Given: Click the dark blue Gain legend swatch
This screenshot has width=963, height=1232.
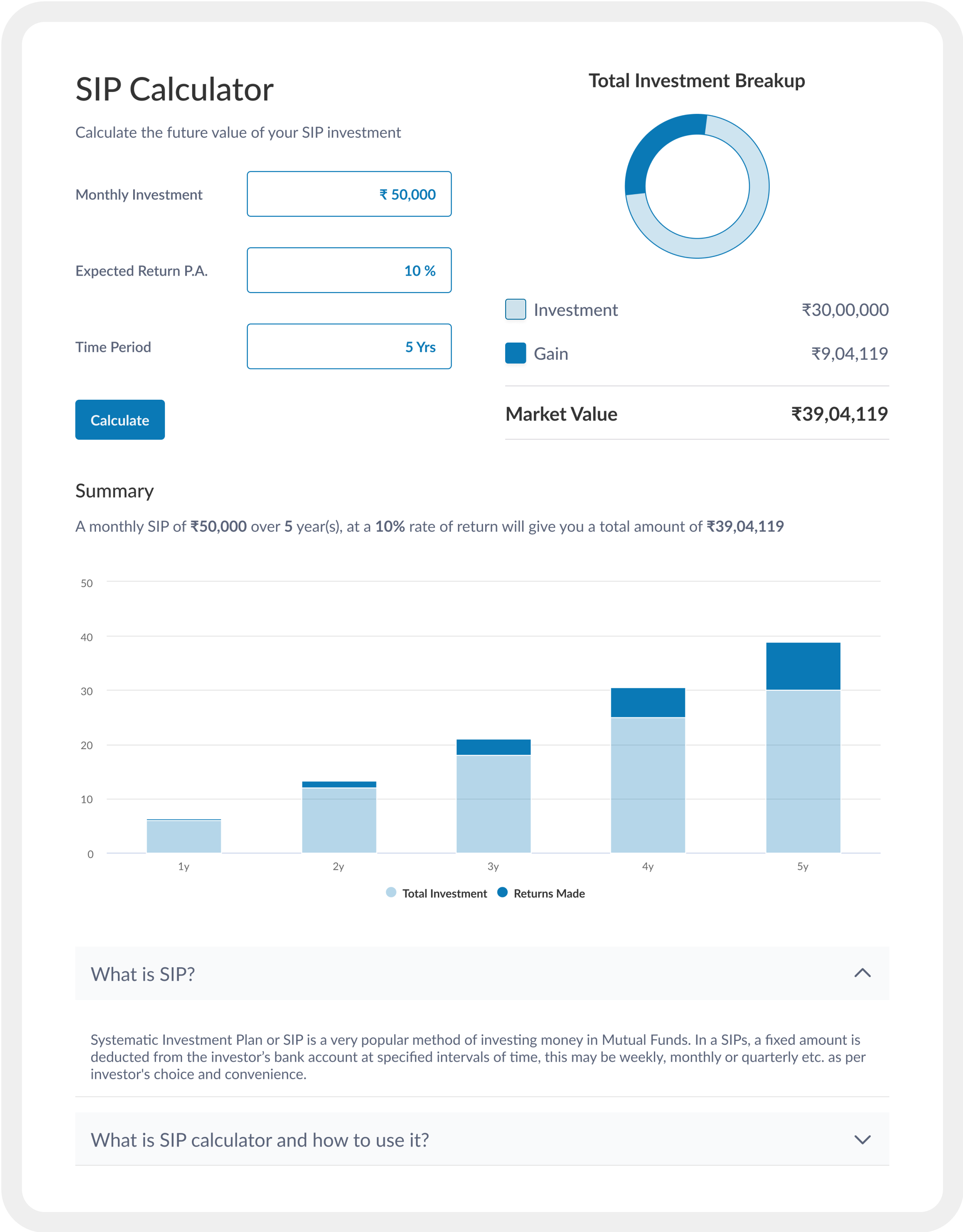Looking at the screenshot, I should [x=515, y=353].
